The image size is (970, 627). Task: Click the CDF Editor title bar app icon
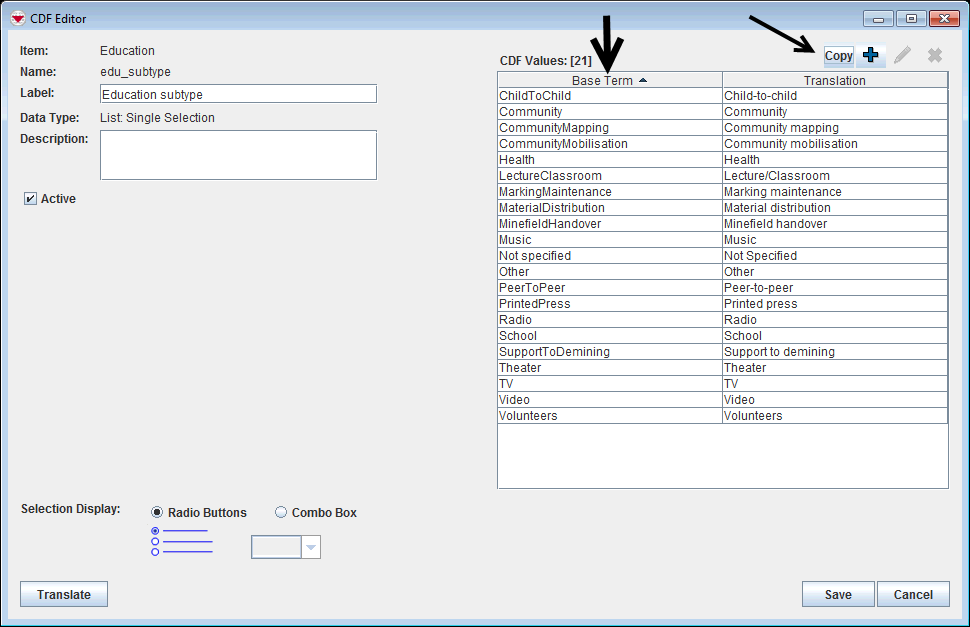pyautogui.click(x=18, y=18)
